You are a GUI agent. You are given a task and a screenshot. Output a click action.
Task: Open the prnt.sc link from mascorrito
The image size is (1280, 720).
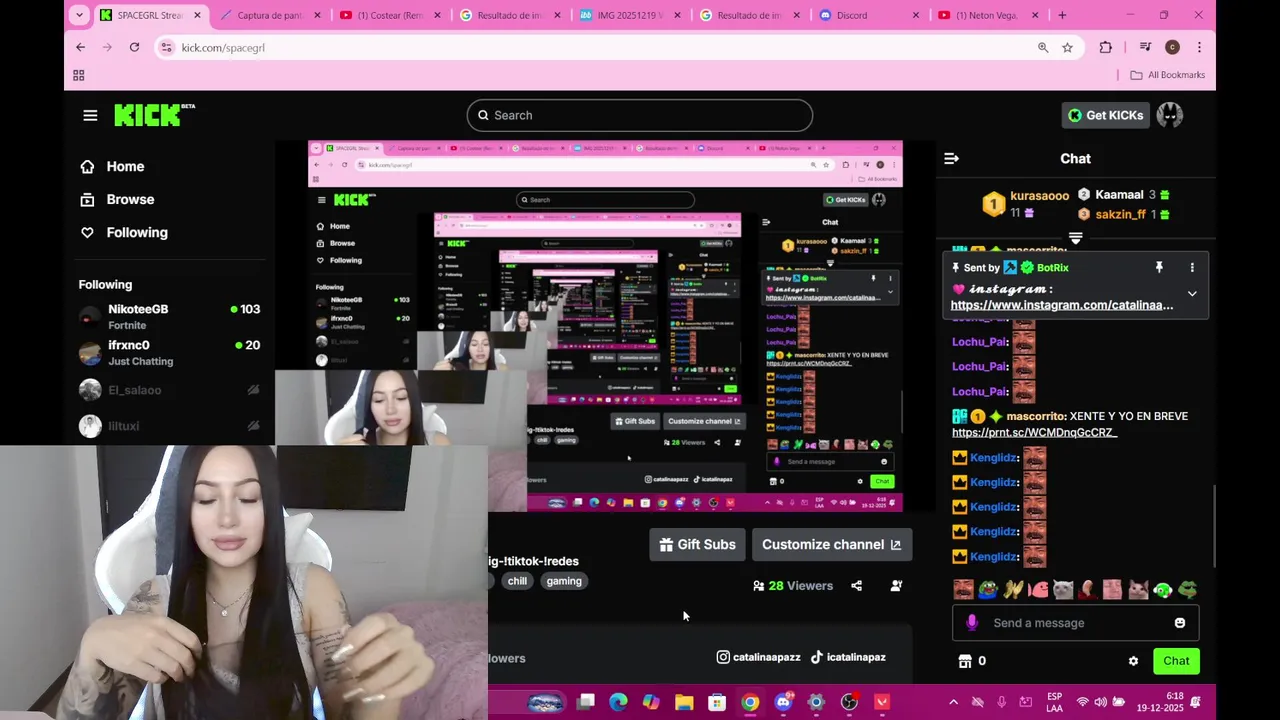pyautogui.click(x=1034, y=433)
